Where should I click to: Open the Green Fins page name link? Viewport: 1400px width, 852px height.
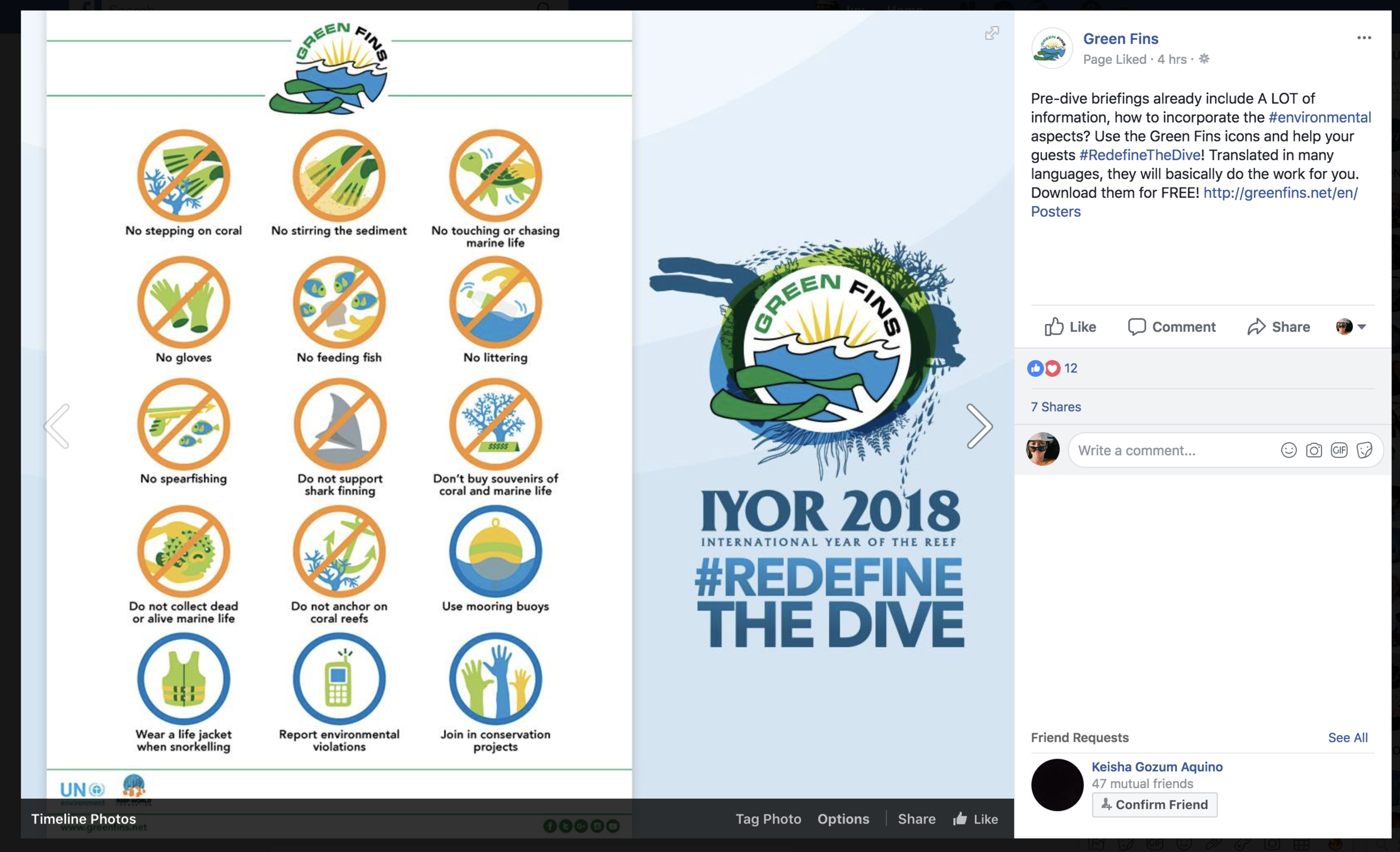[x=1121, y=39]
